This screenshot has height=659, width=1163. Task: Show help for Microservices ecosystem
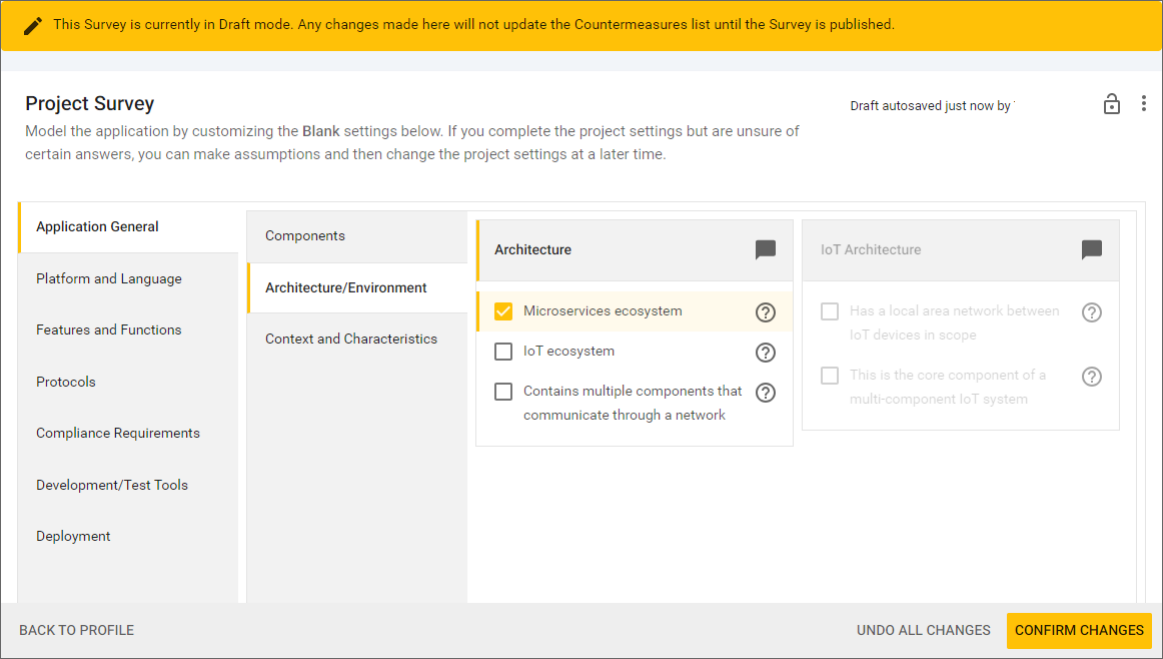coord(765,312)
